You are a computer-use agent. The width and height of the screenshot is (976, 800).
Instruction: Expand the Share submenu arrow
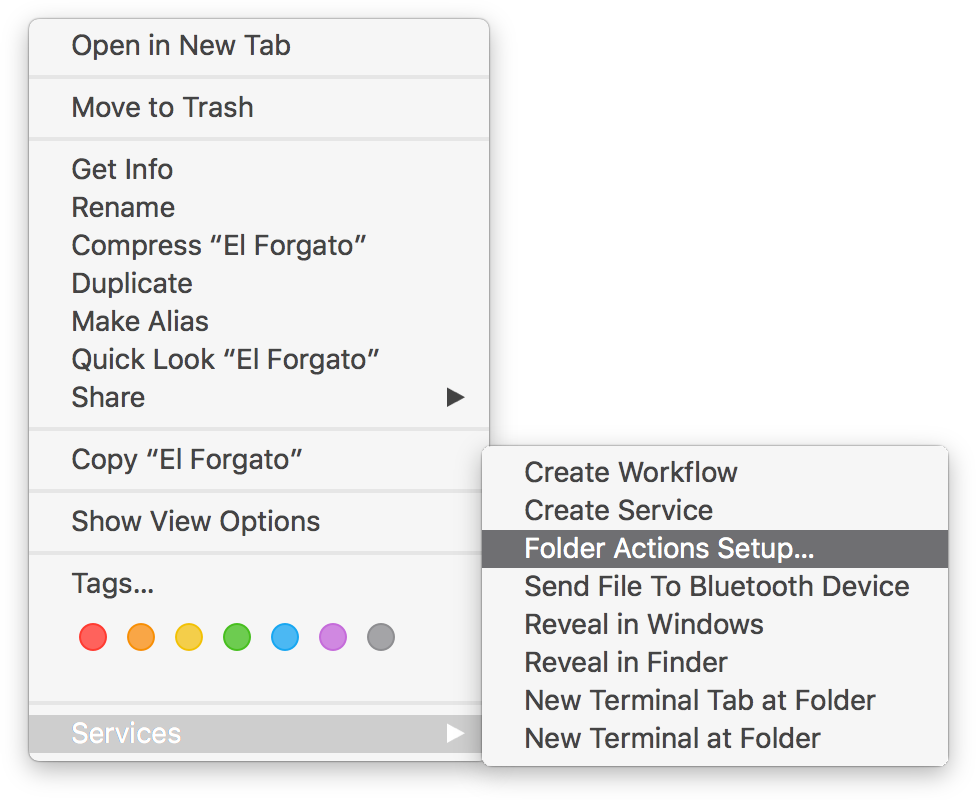pyautogui.click(x=455, y=397)
